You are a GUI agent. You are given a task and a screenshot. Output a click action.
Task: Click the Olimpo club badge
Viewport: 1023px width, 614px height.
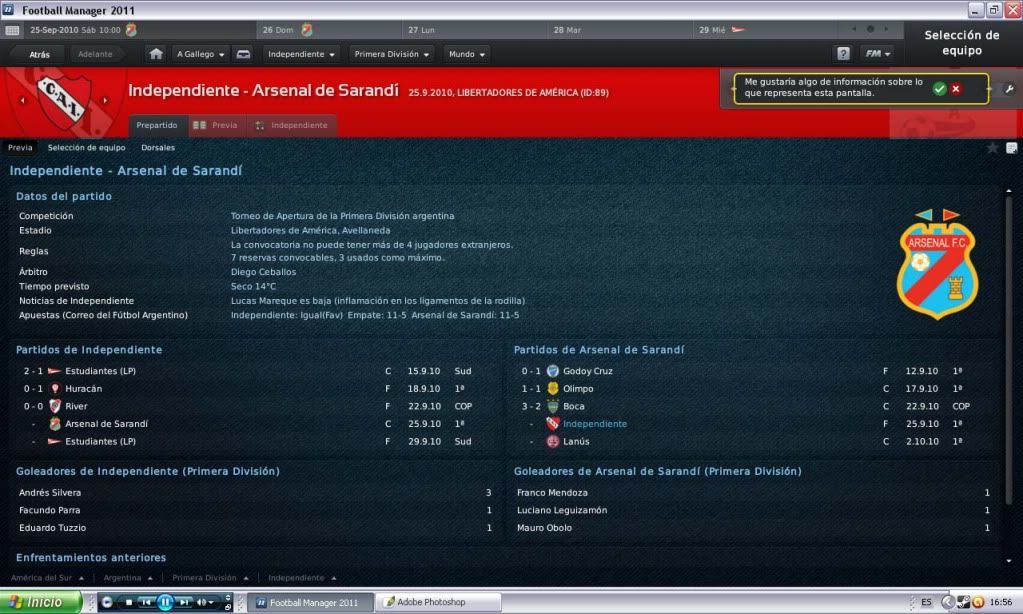[x=553, y=388]
